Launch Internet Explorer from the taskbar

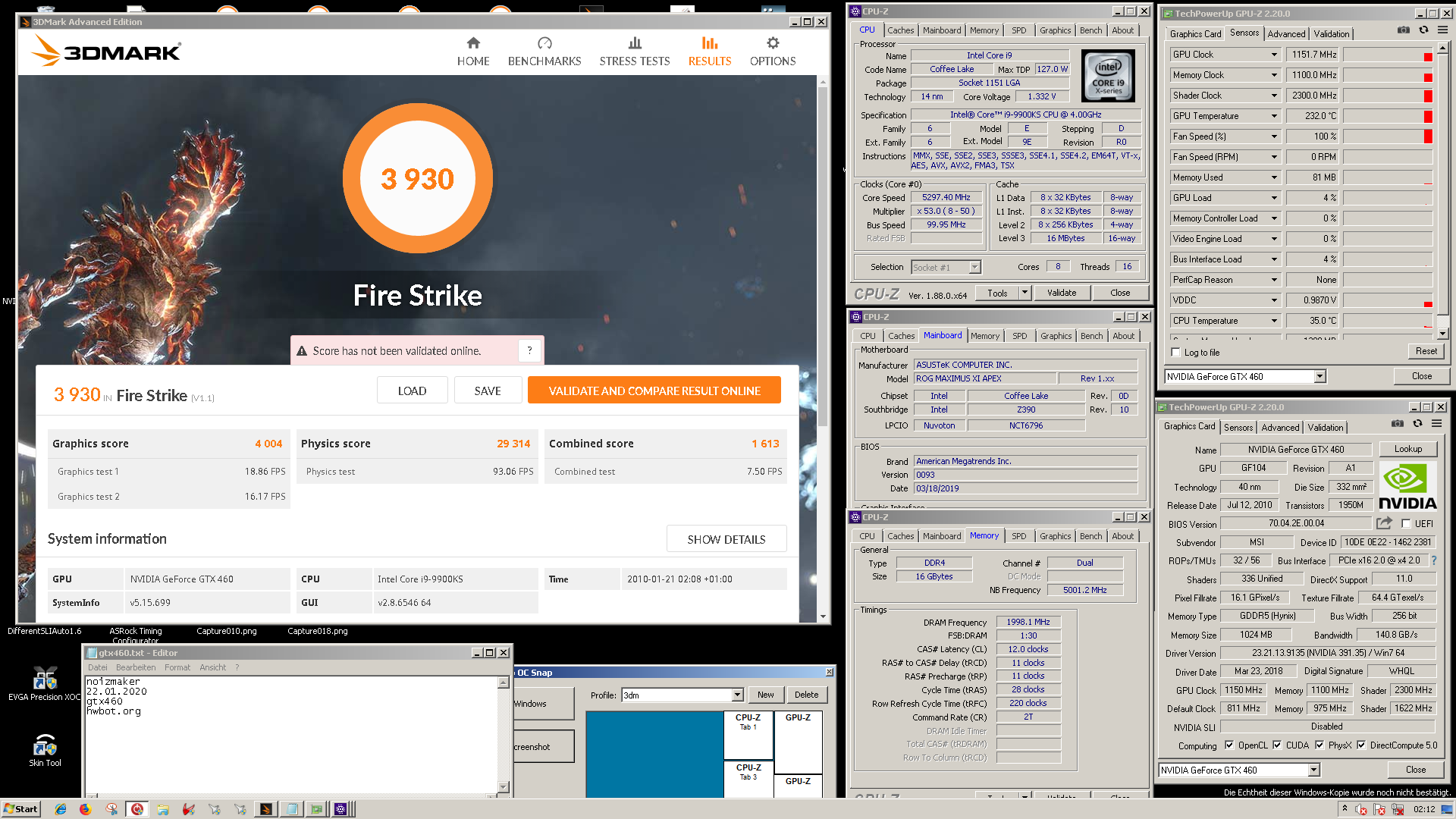[x=61, y=809]
